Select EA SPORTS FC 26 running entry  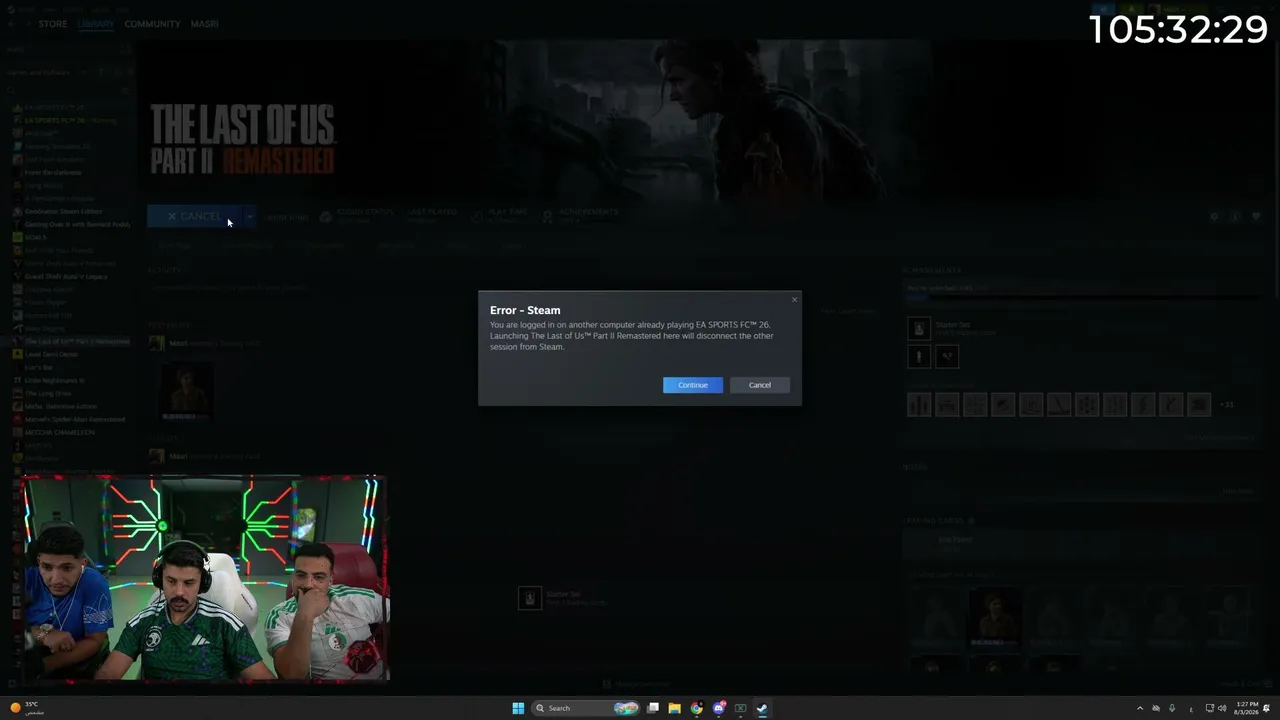click(x=70, y=120)
